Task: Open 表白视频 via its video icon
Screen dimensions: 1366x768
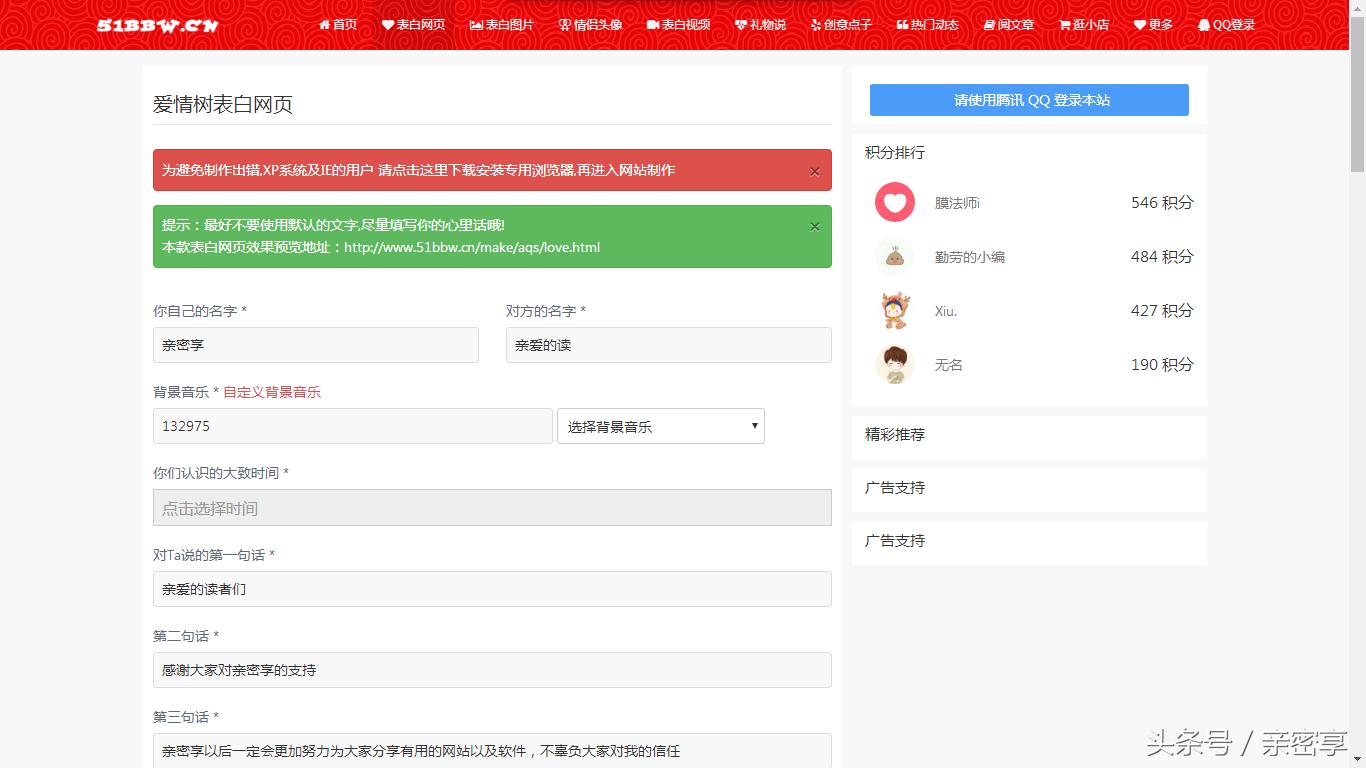Action: pyautogui.click(x=655, y=24)
